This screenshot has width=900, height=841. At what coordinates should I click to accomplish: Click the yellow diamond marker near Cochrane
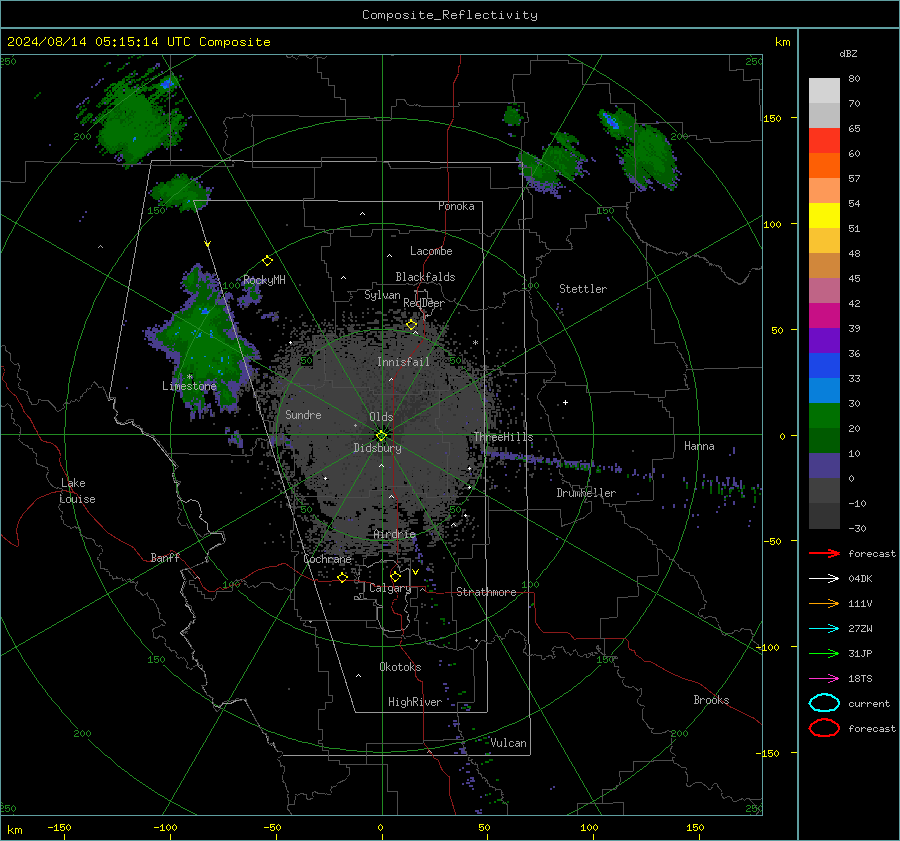[x=343, y=578]
